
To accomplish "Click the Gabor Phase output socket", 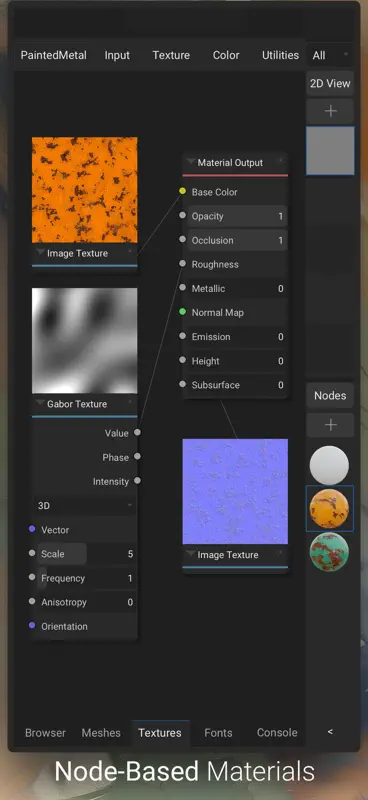I will 137,457.
